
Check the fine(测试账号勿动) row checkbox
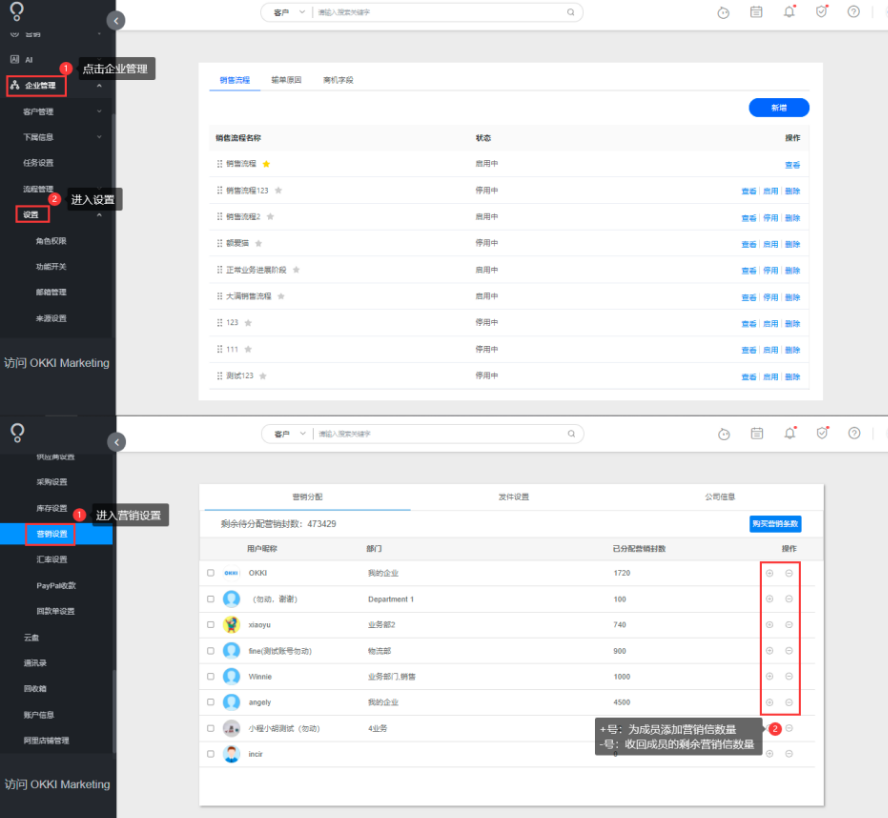[211, 651]
